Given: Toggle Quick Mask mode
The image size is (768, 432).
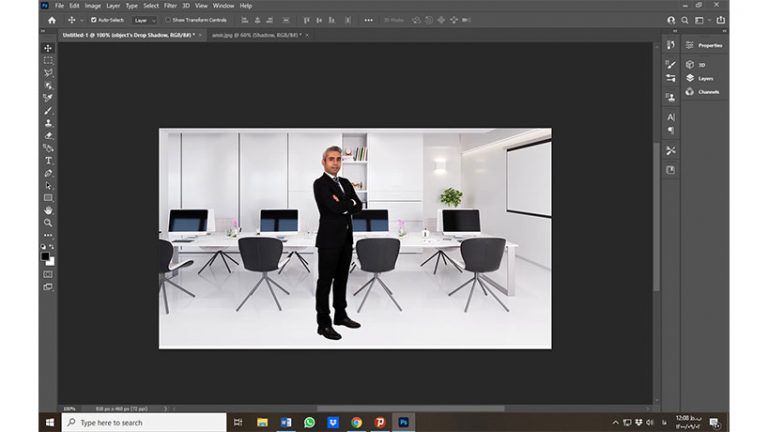Looking at the screenshot, I should click(48, 274).
